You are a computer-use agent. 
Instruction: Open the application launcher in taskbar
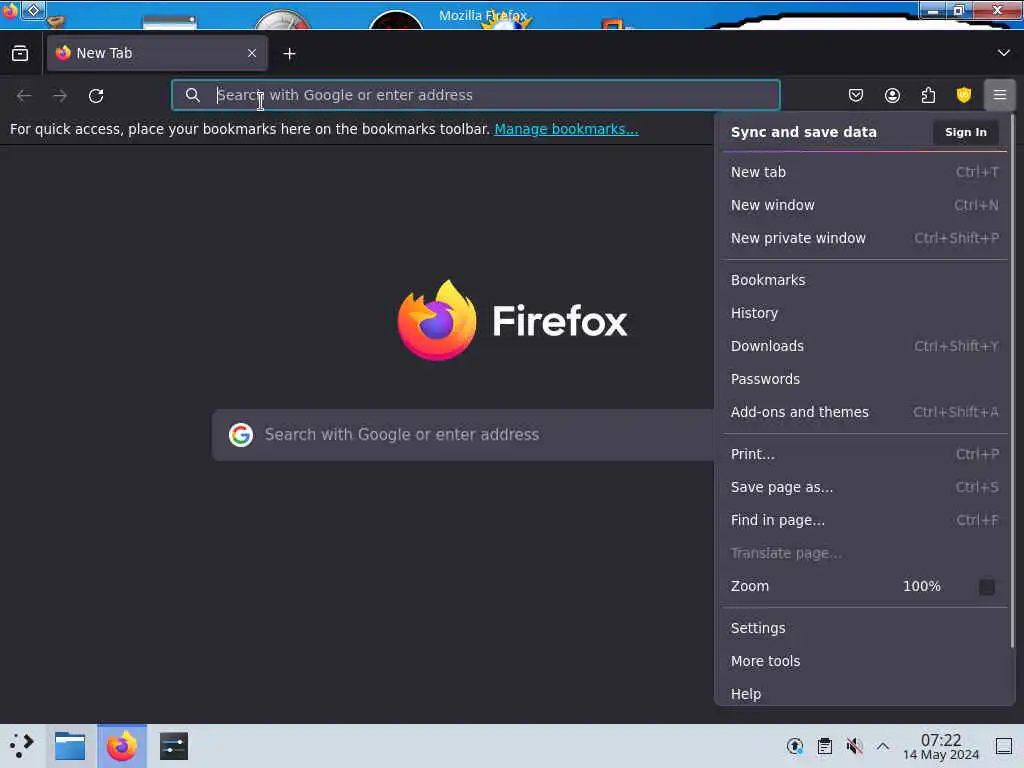tap(22, 746)
